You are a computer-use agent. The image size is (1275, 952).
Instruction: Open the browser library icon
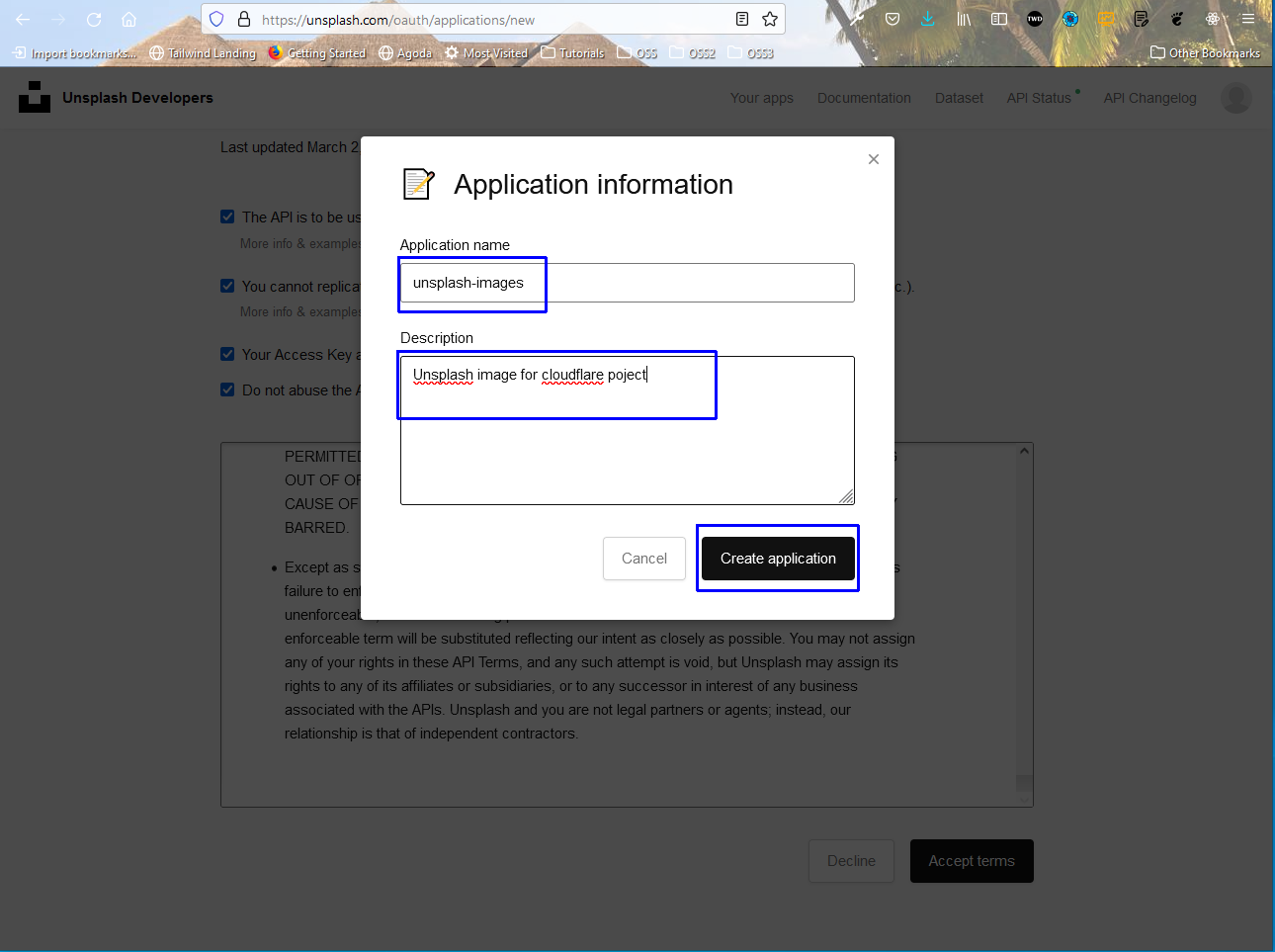click(964, 19)
